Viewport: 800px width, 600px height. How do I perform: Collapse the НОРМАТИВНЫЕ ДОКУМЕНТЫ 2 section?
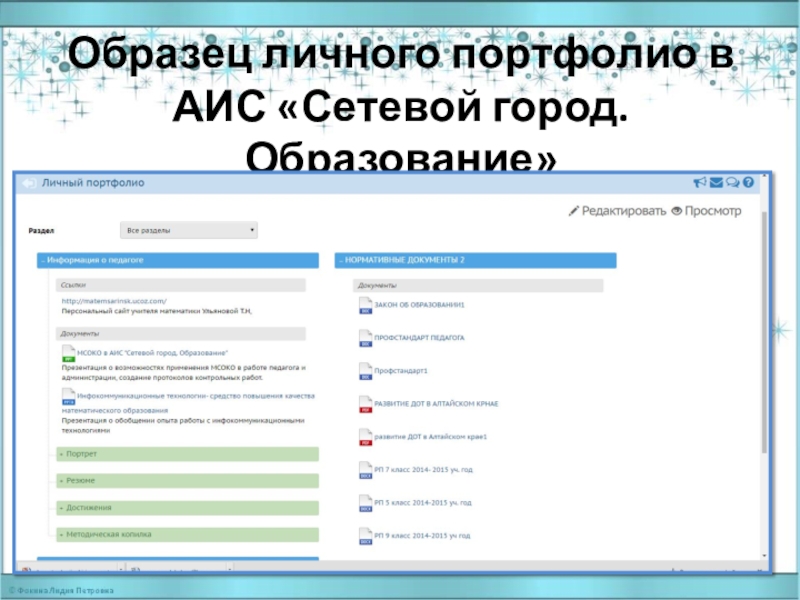click(475, 260)
